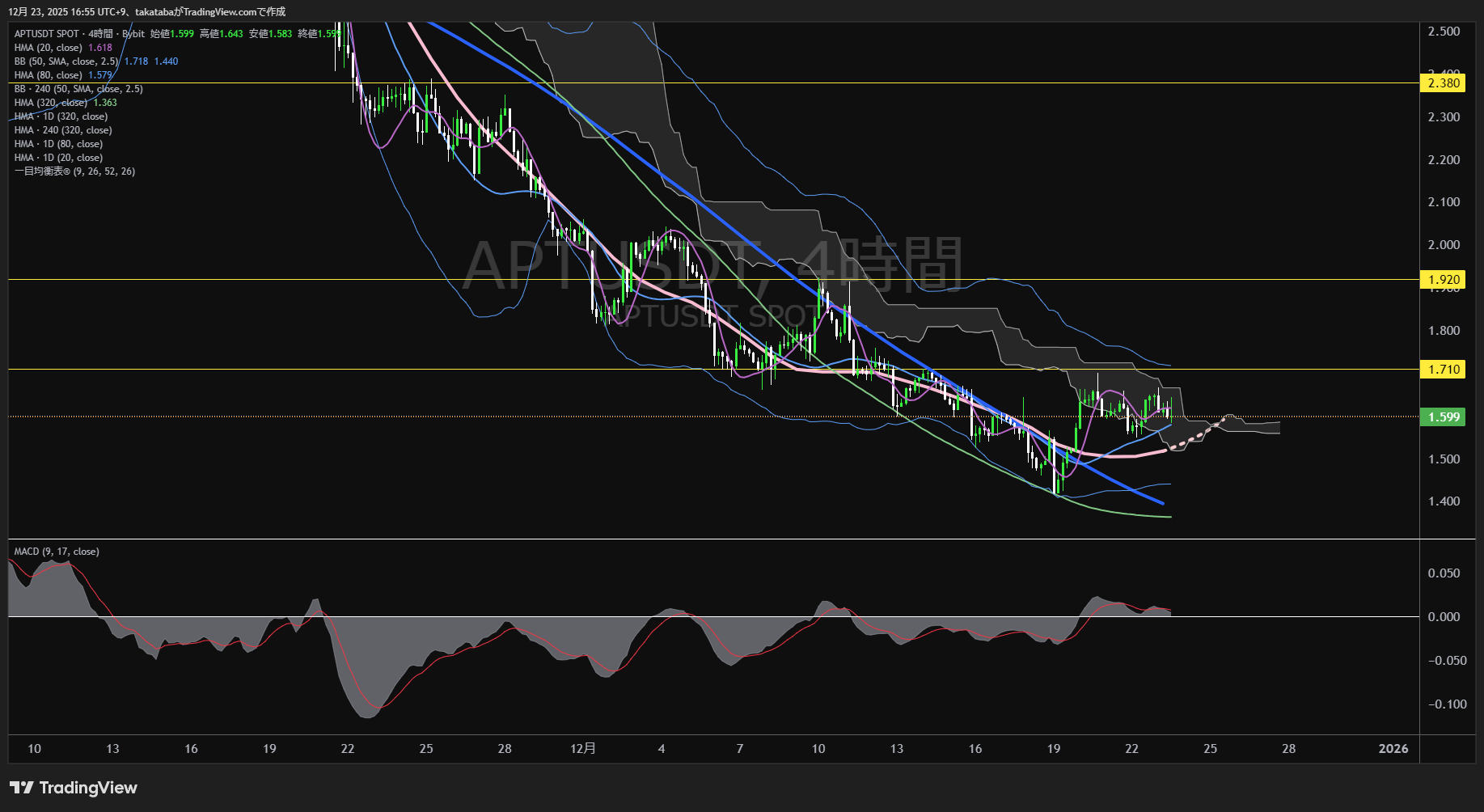Select the yellow 1.710 horizontal line label

tap(1443, 370)
